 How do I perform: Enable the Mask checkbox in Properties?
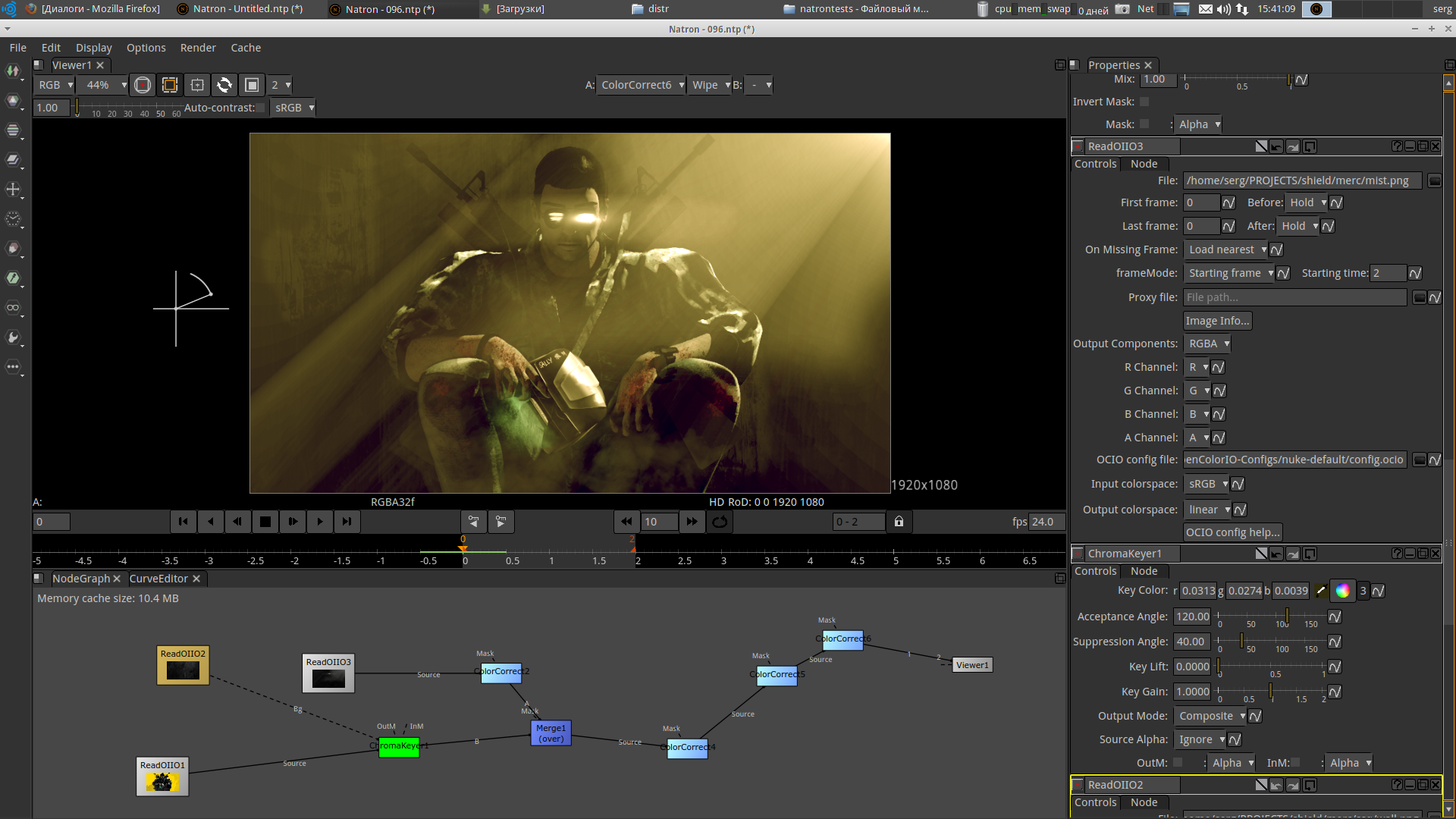point(1144,124)
